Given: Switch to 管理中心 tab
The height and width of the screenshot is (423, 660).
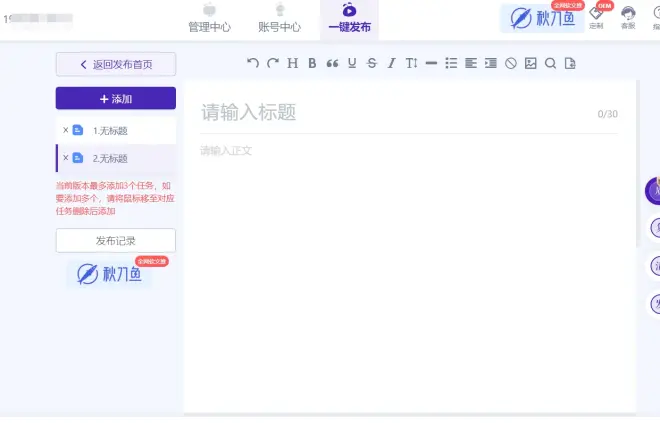Looking at the screenshot, I should [x=209, y=19].
